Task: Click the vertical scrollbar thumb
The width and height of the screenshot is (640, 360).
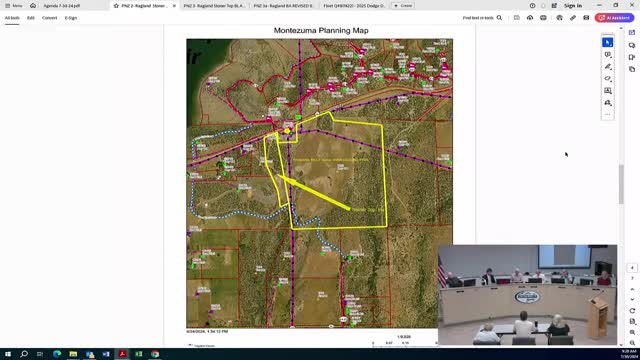Action: point(621,184)
